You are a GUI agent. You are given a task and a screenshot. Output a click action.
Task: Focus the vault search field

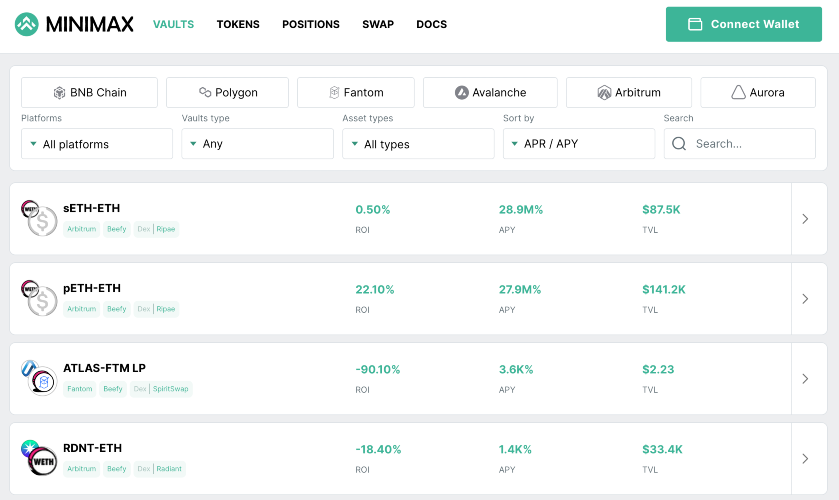739,143
